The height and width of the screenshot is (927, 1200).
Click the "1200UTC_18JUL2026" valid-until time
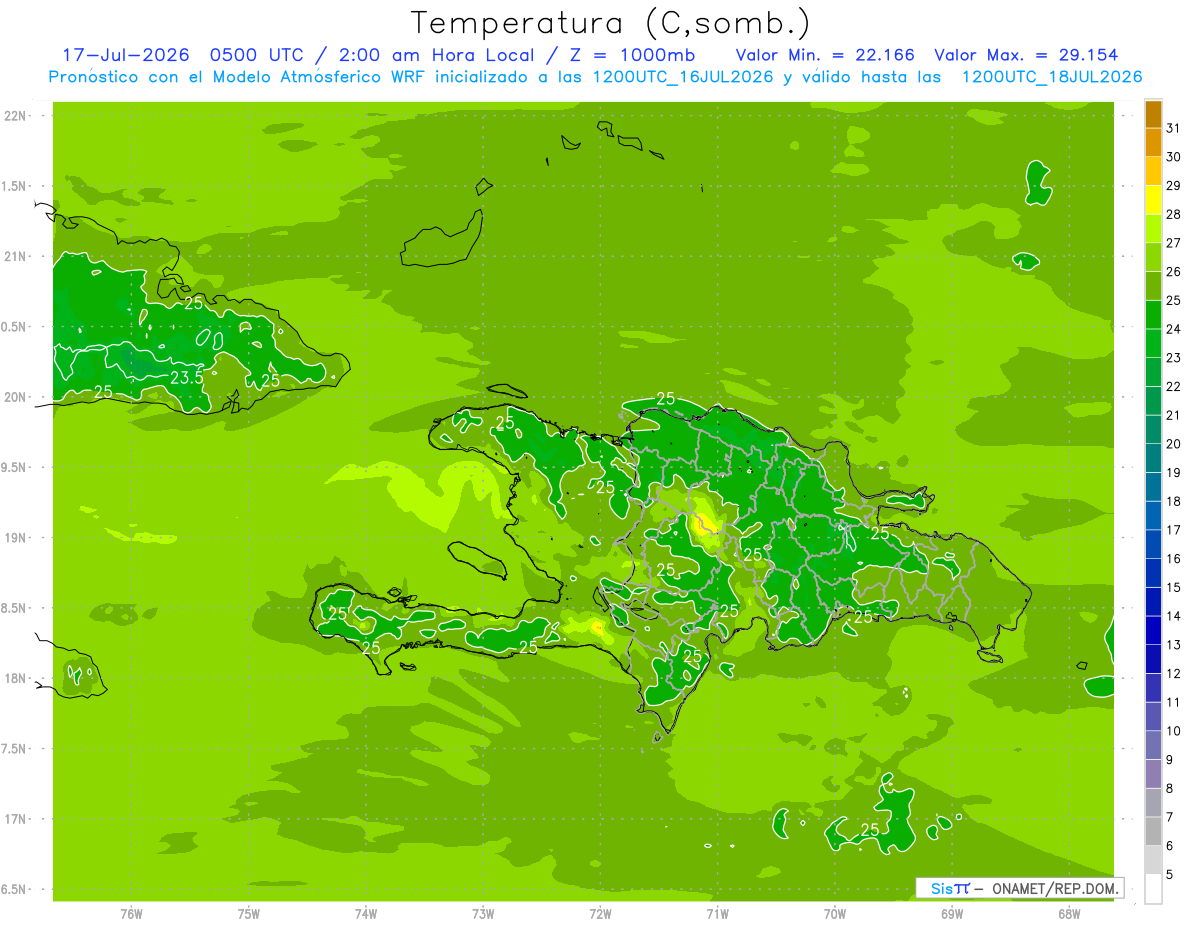pyautogui.click(x=1052, y=76)
